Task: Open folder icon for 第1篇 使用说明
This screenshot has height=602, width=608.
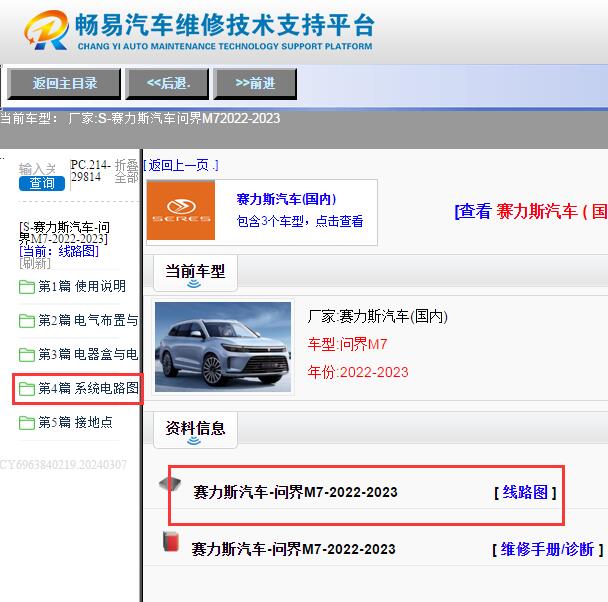Action: [27, 287]
